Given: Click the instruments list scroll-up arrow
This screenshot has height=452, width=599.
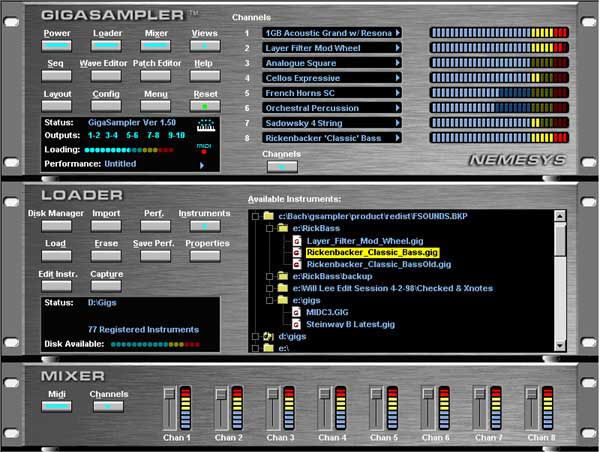Looking at the screenshot, I should 560,216.
